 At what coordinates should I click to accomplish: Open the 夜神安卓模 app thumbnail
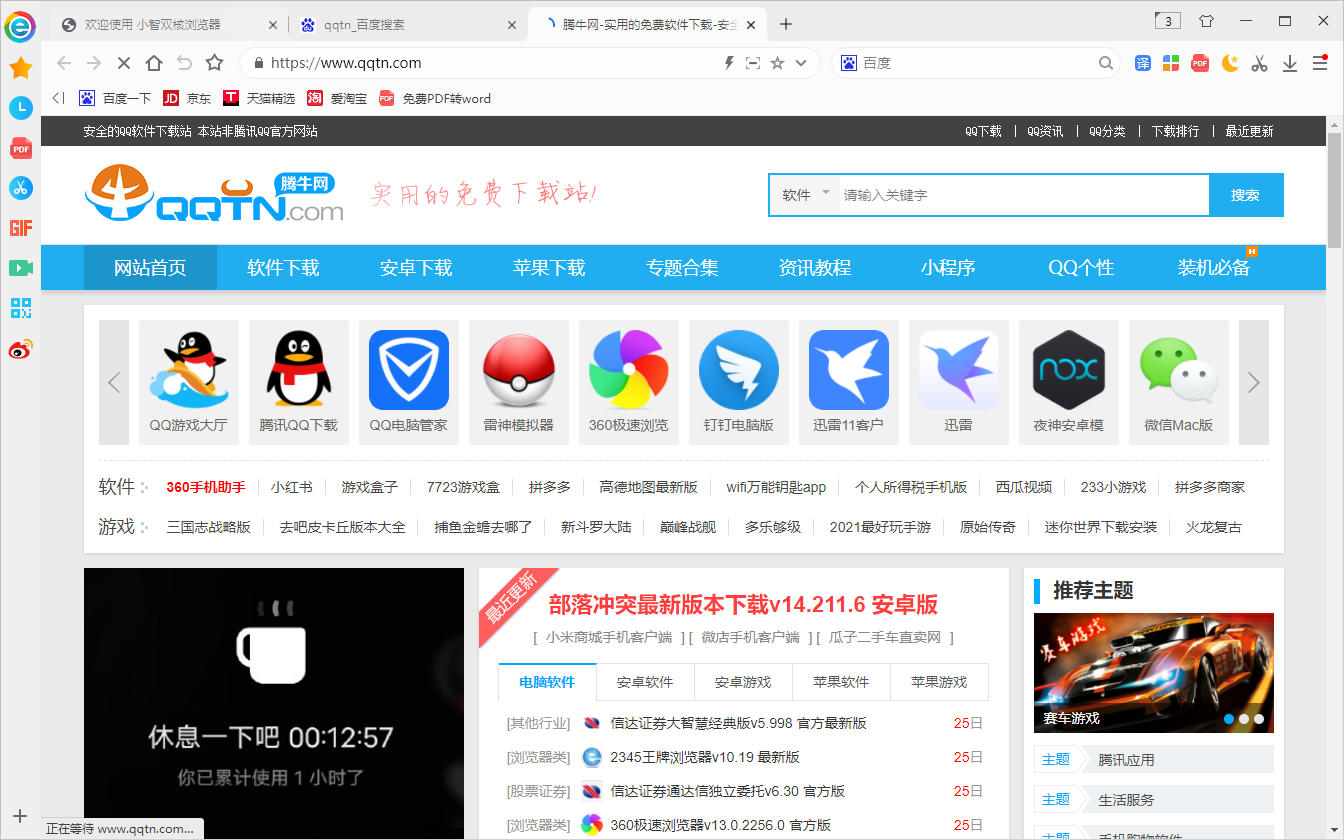point(1069,382)
